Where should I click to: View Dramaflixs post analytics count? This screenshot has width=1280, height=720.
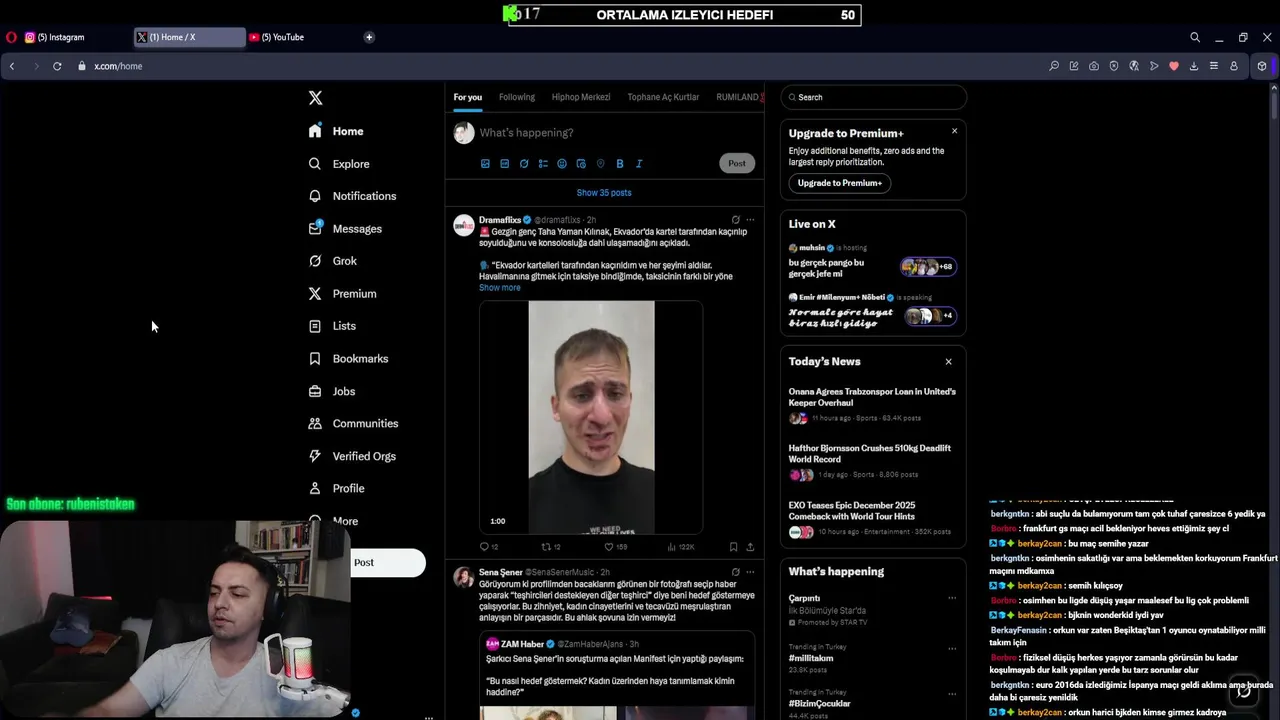tap(681, 547)
